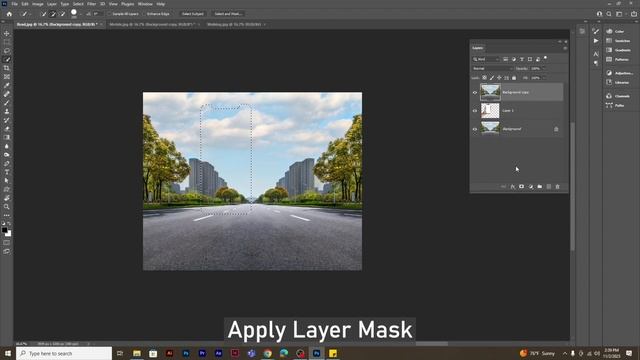Click the Windows search box
Viewport: 640px width, 360px height.
[x=64, y=353]
